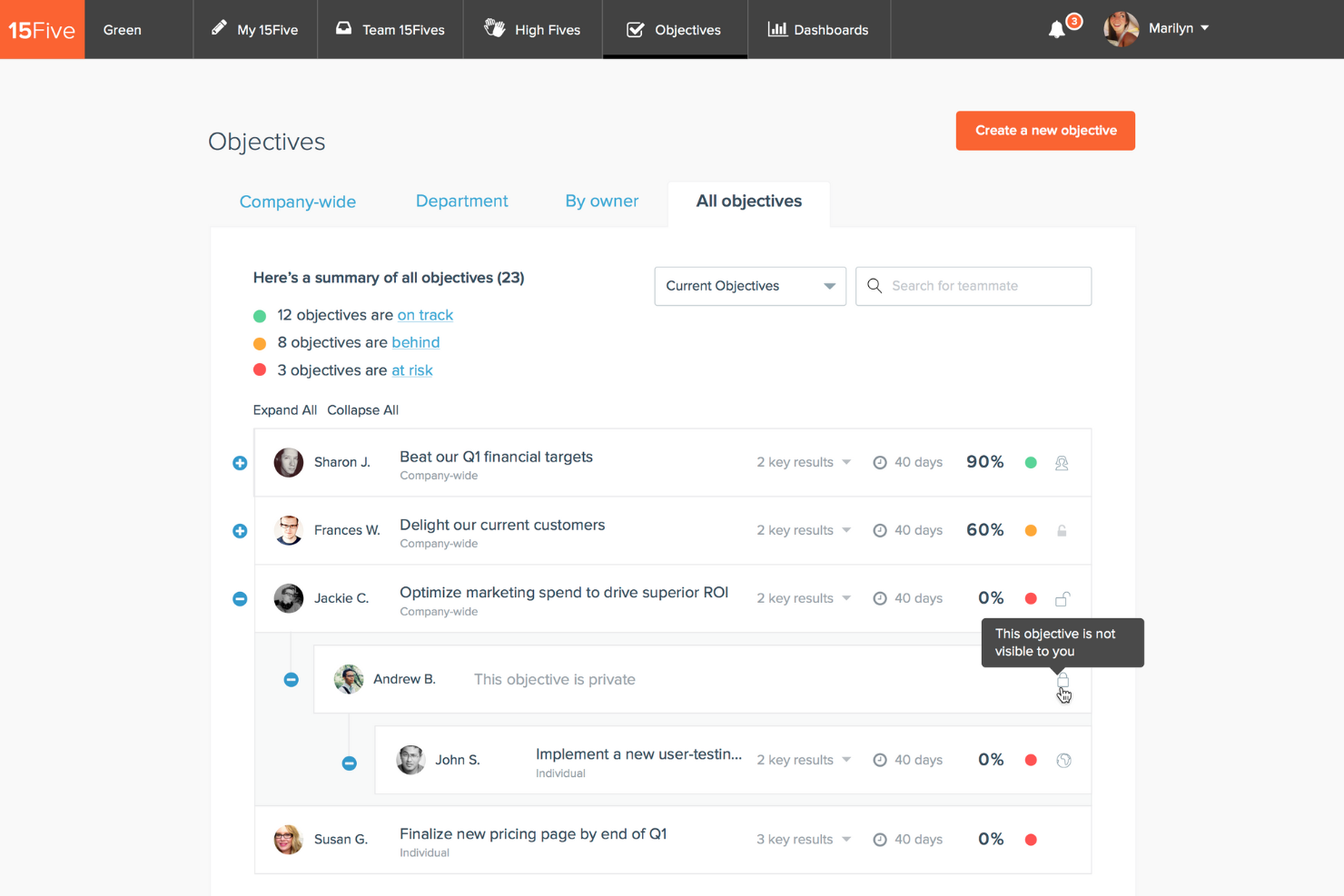Click the search magnifier icon
Screen dimensions: 1344x896
(875, 286)
